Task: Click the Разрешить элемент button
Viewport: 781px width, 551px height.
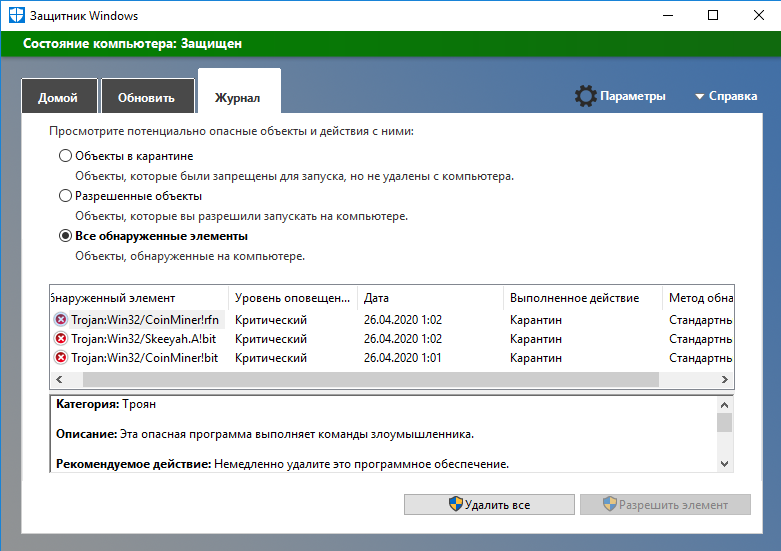Action: 665,504
